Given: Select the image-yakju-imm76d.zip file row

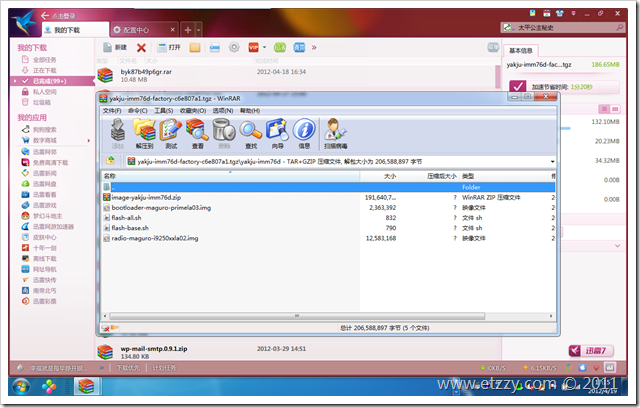Looking at the screenshot, I should 328,197.
